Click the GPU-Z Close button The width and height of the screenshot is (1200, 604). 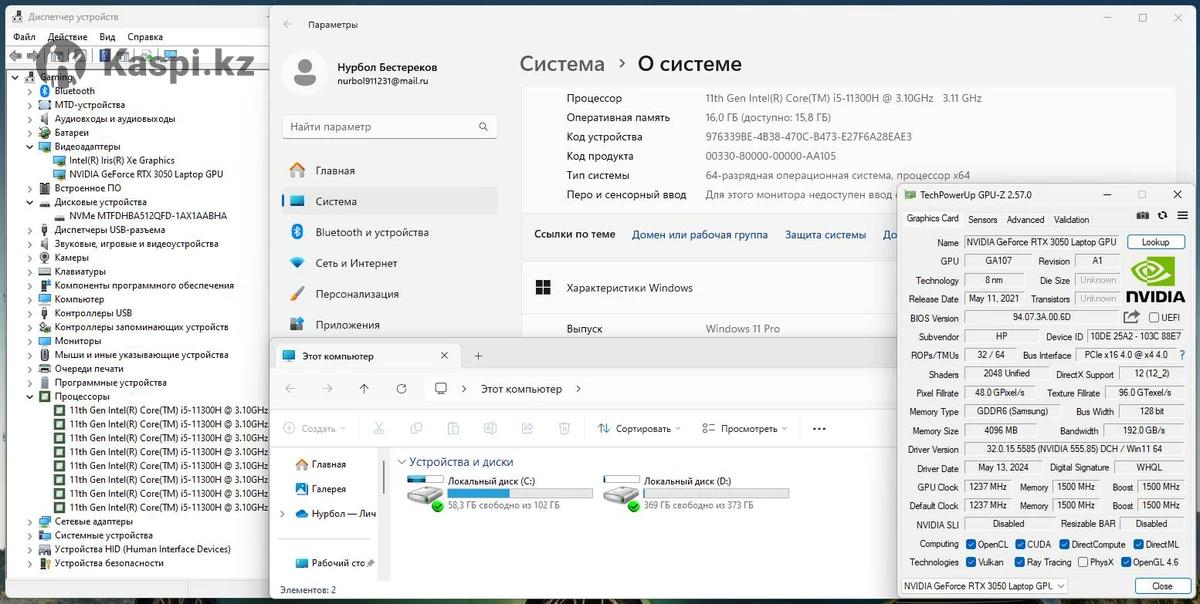[x=1162, y=586]
